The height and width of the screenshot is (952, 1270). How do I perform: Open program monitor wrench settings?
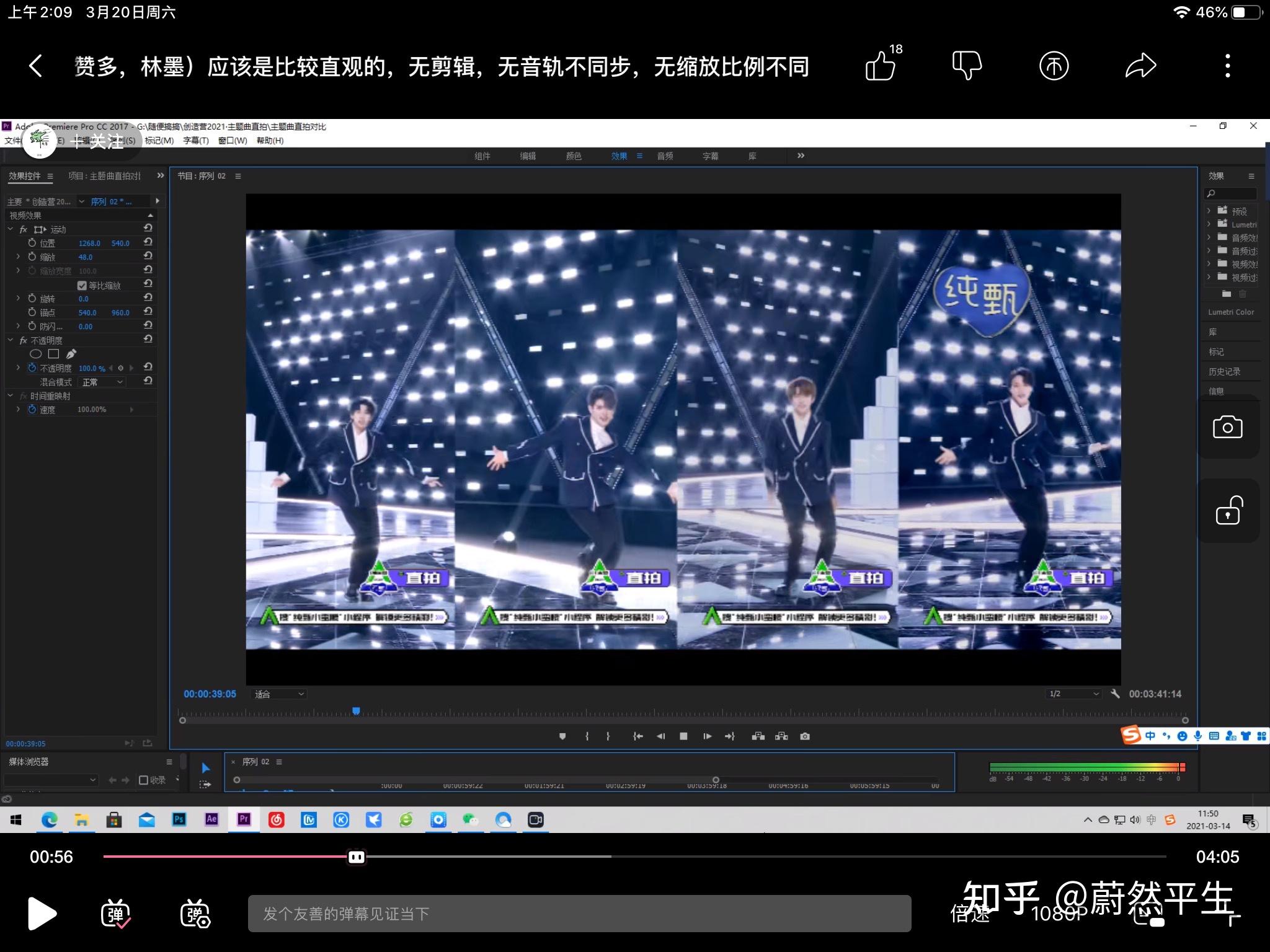coord(1115,694)
